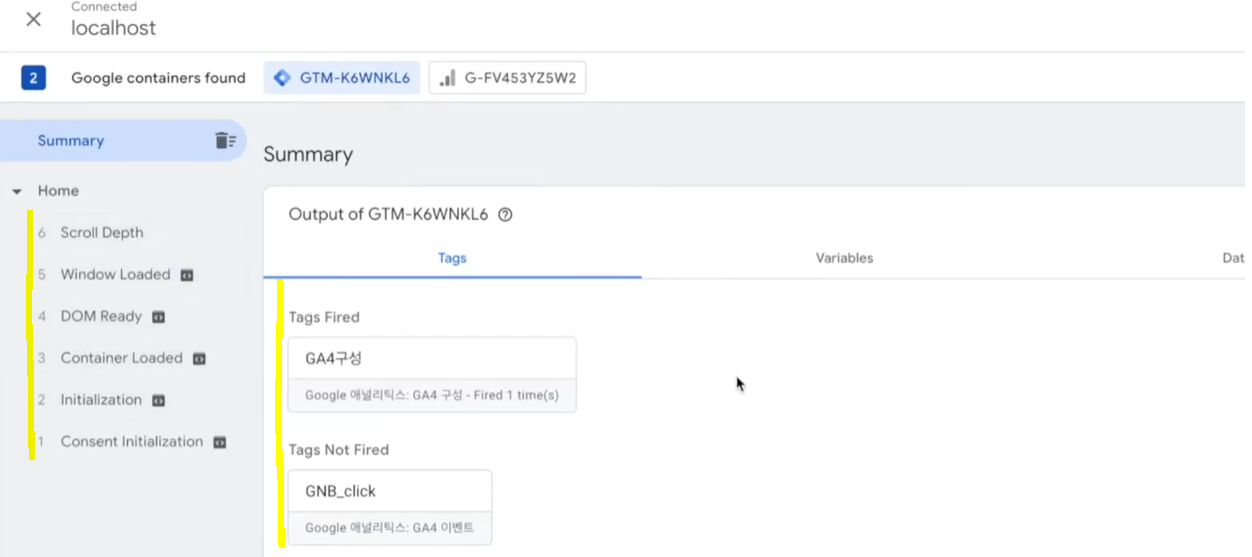The height and width of the screenshot is (557, 1252).
Task: Select the Consent Initialization event
Action: (132, 442)
